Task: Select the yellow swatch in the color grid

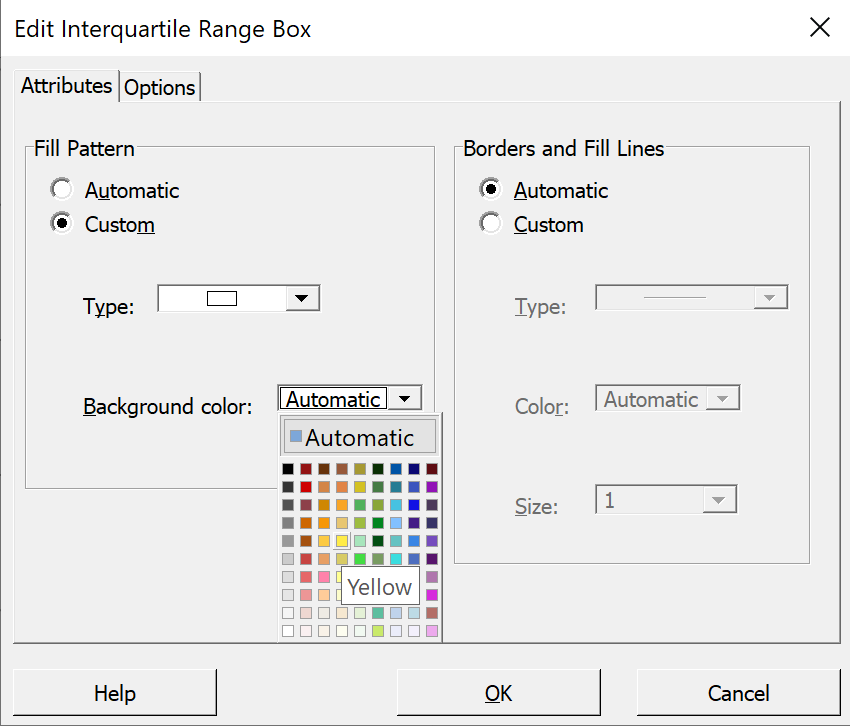Action: click(x=342, y=541)
